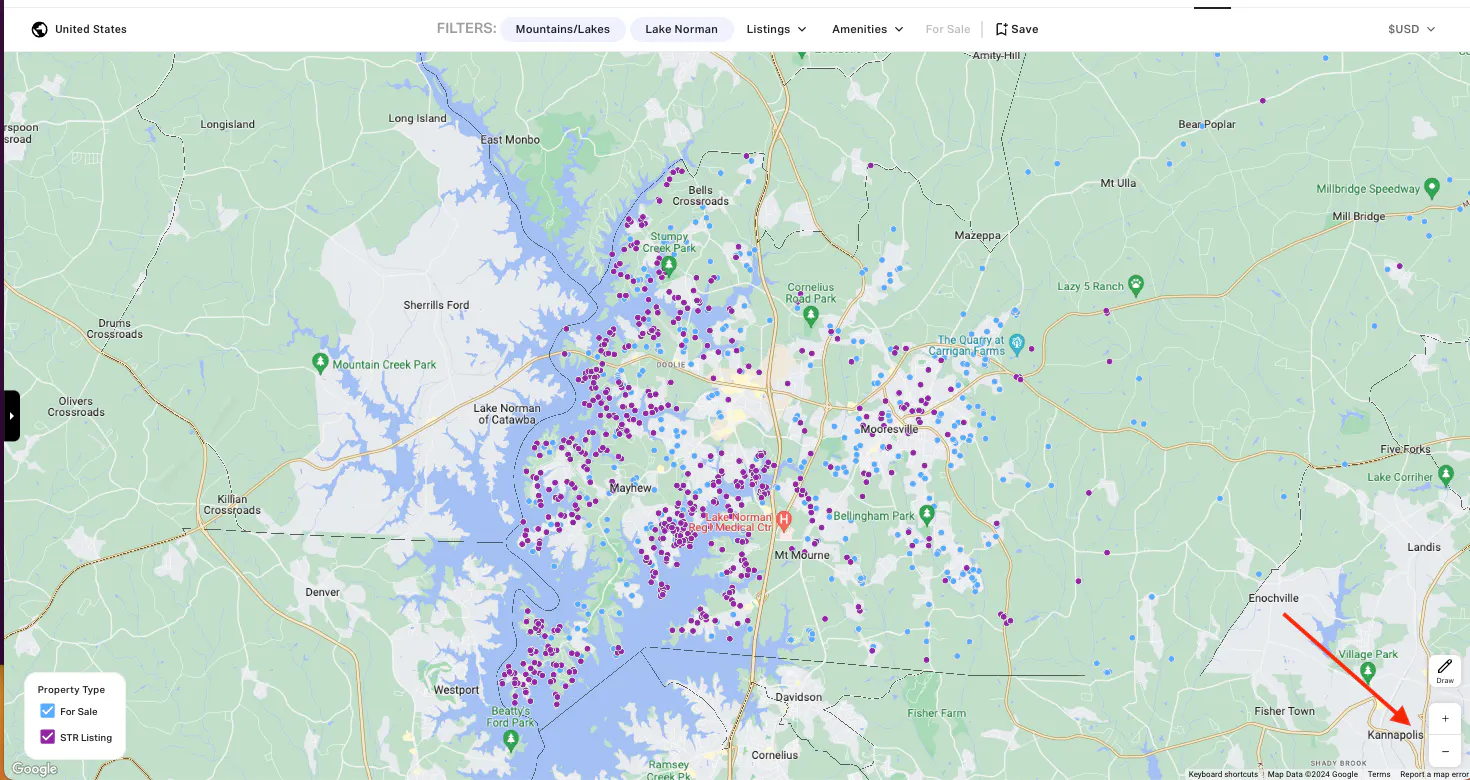Screen dimensions: 1470x780
Task: Zoom out with the minus button
Action: coord(1445,751)
